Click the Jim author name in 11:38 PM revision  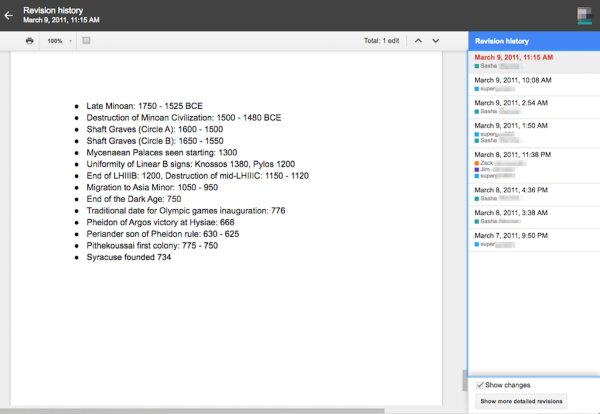click(x=485, y=169)
